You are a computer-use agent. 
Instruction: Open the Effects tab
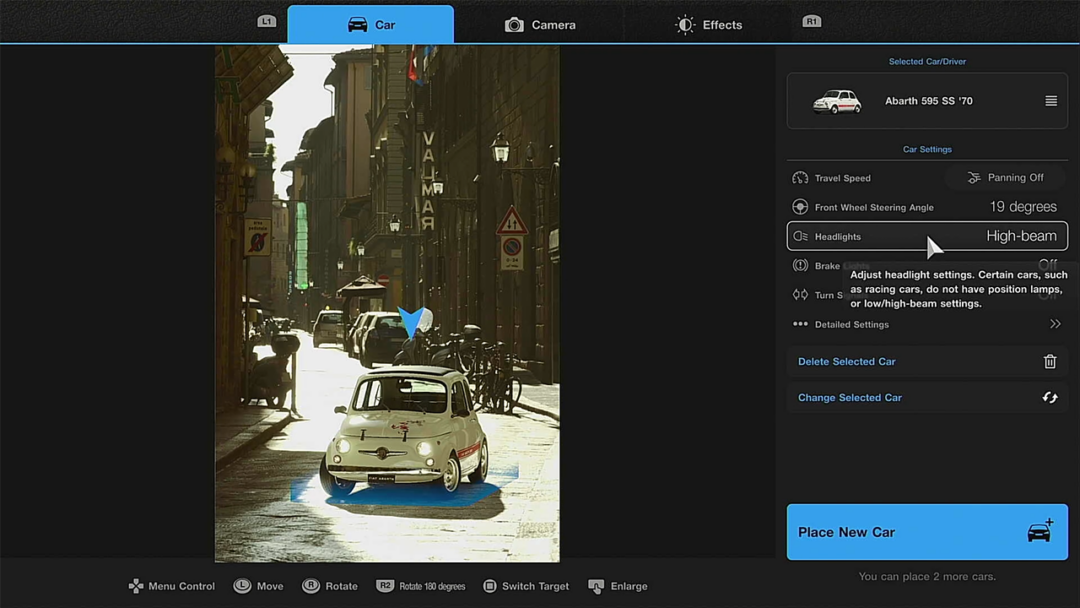tap(708, 25)
